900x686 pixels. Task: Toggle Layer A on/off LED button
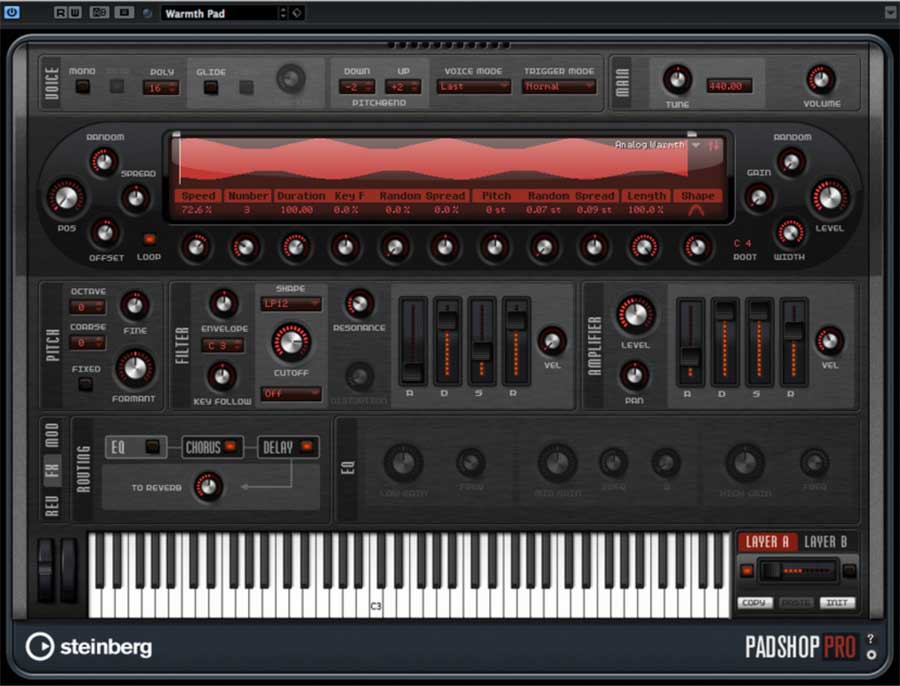tap(747, 571)
